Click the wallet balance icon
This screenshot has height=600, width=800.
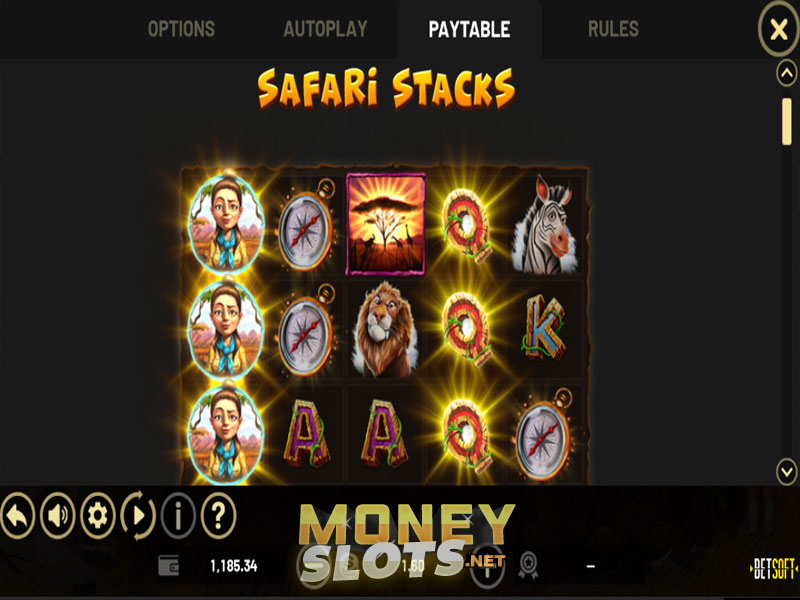[168, 565]
